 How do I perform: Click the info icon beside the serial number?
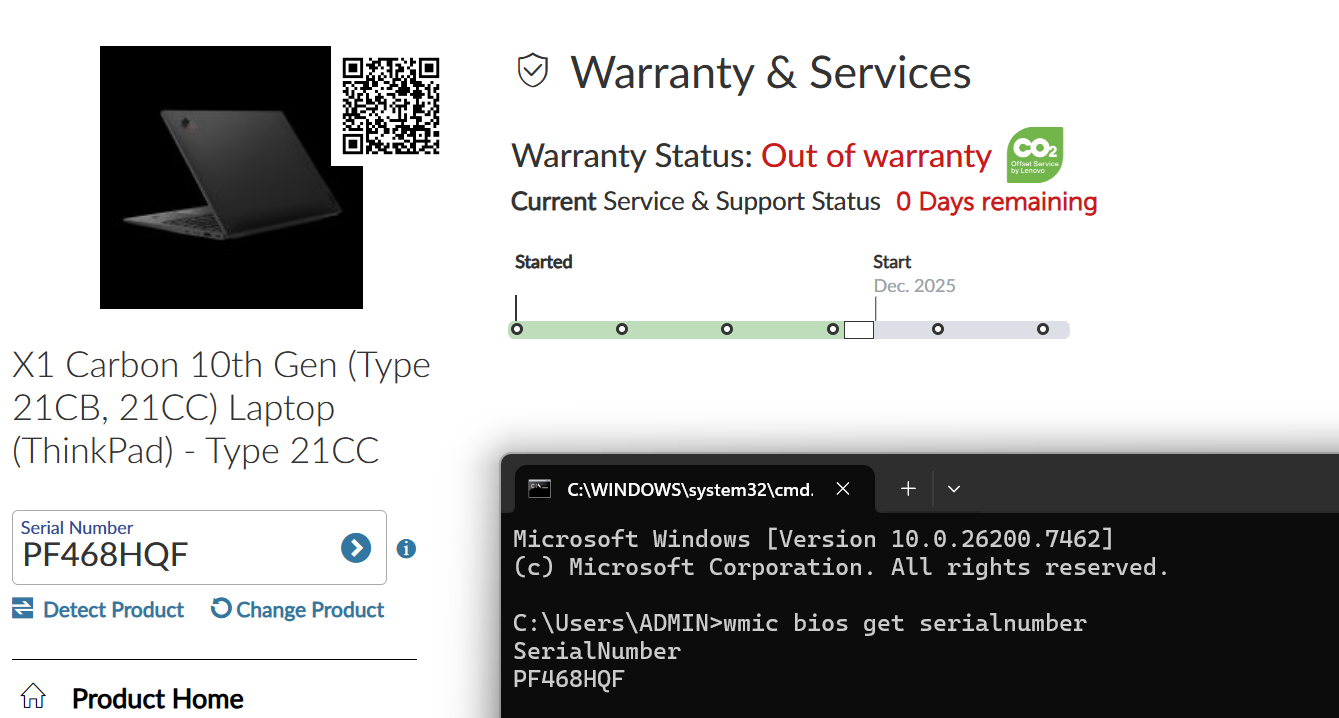[406, 549]
